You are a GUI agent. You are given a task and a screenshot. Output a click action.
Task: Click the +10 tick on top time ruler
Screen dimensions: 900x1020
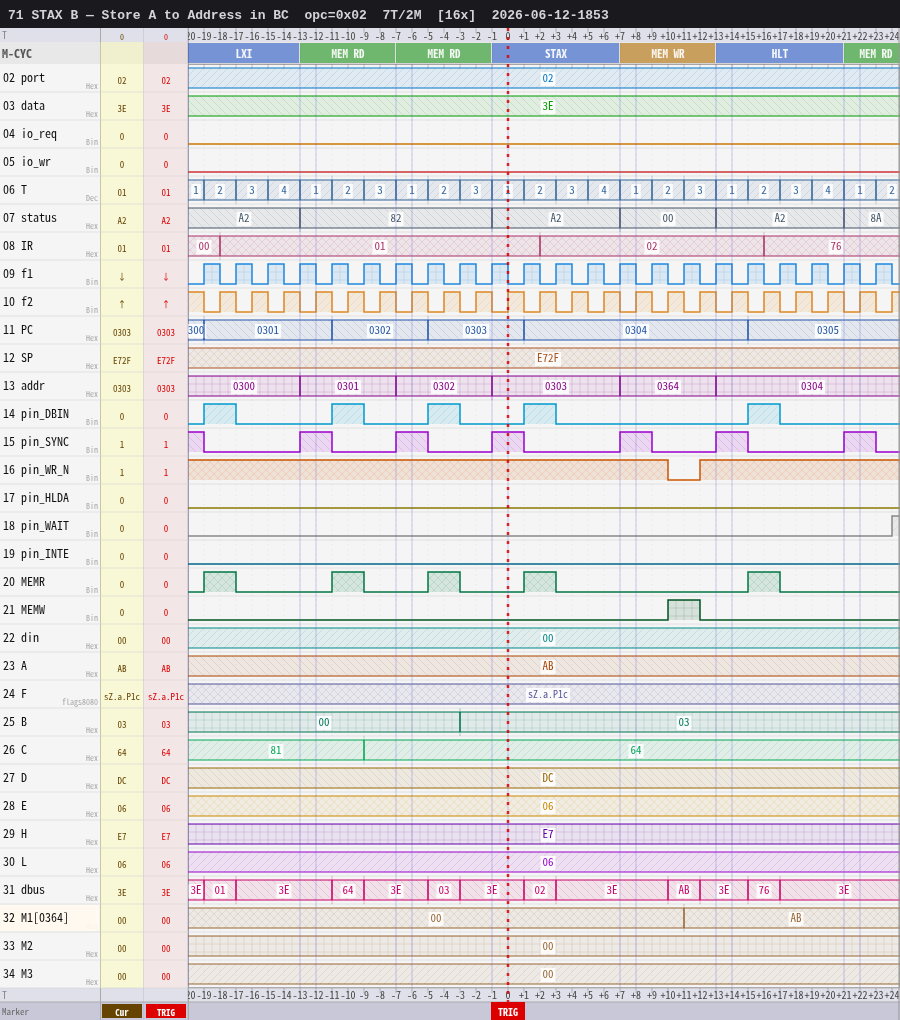667,36
